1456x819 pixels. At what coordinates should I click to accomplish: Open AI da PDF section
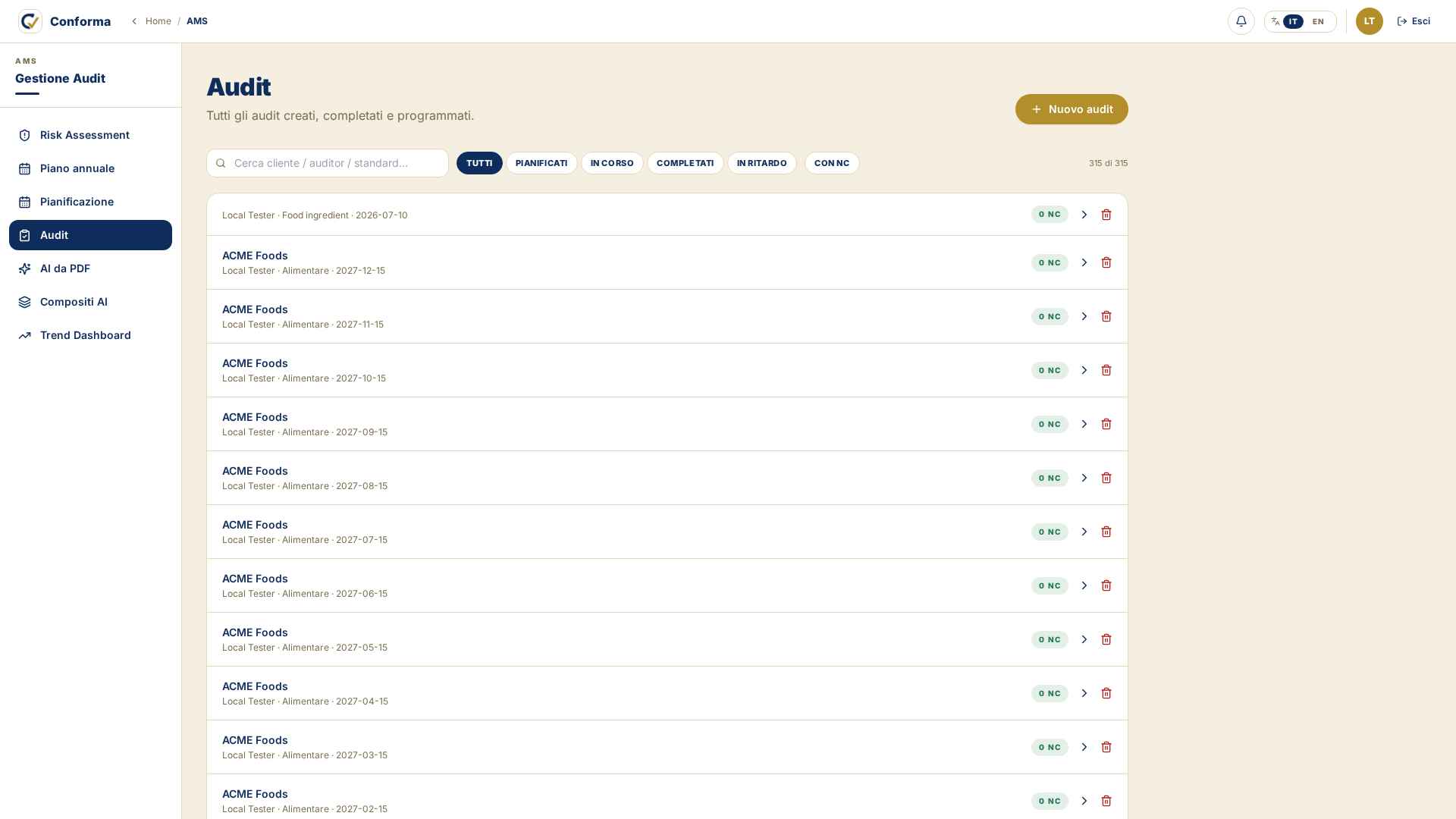90,268
